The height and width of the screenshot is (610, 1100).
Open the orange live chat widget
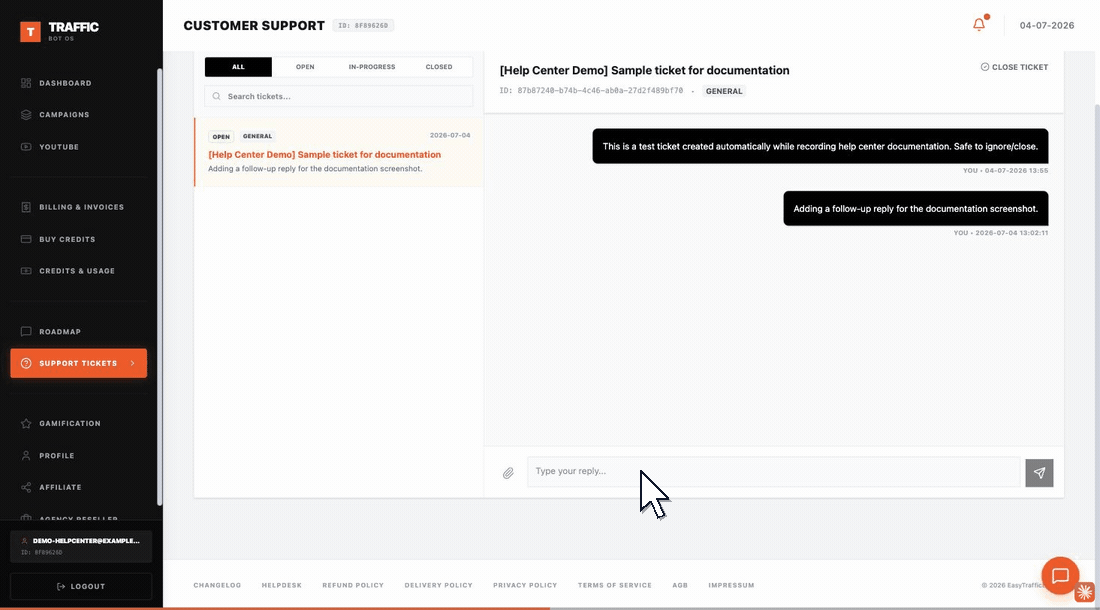1060,576
